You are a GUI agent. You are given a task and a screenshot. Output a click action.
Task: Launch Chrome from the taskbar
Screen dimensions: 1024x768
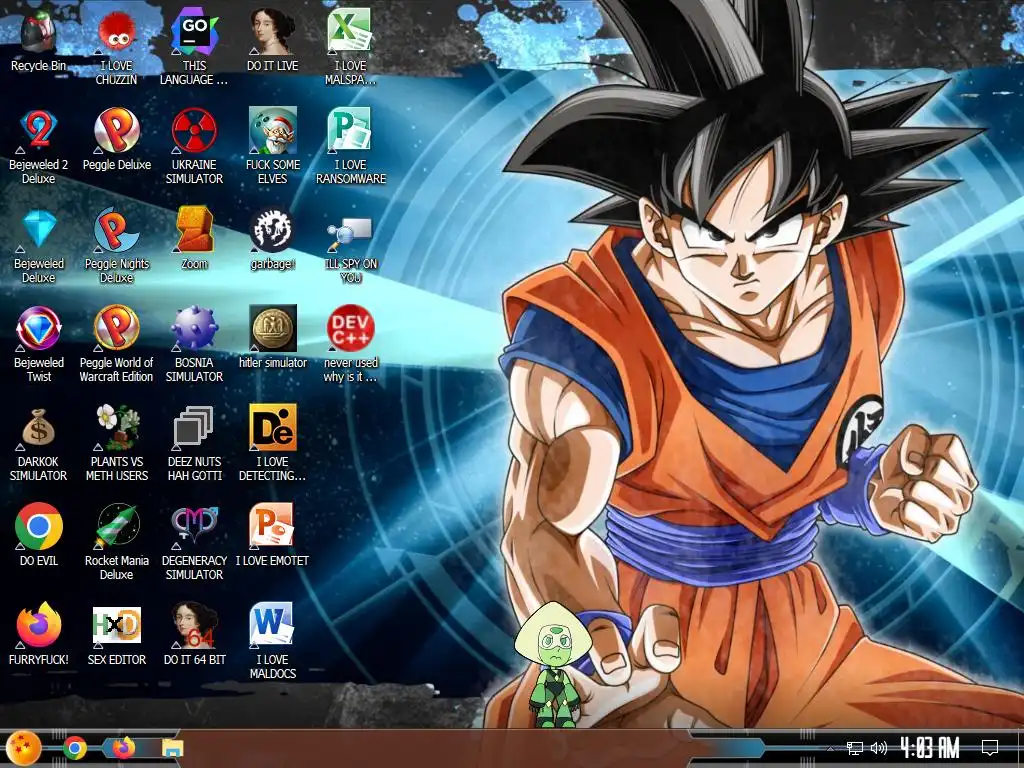(x=74, y=748)
